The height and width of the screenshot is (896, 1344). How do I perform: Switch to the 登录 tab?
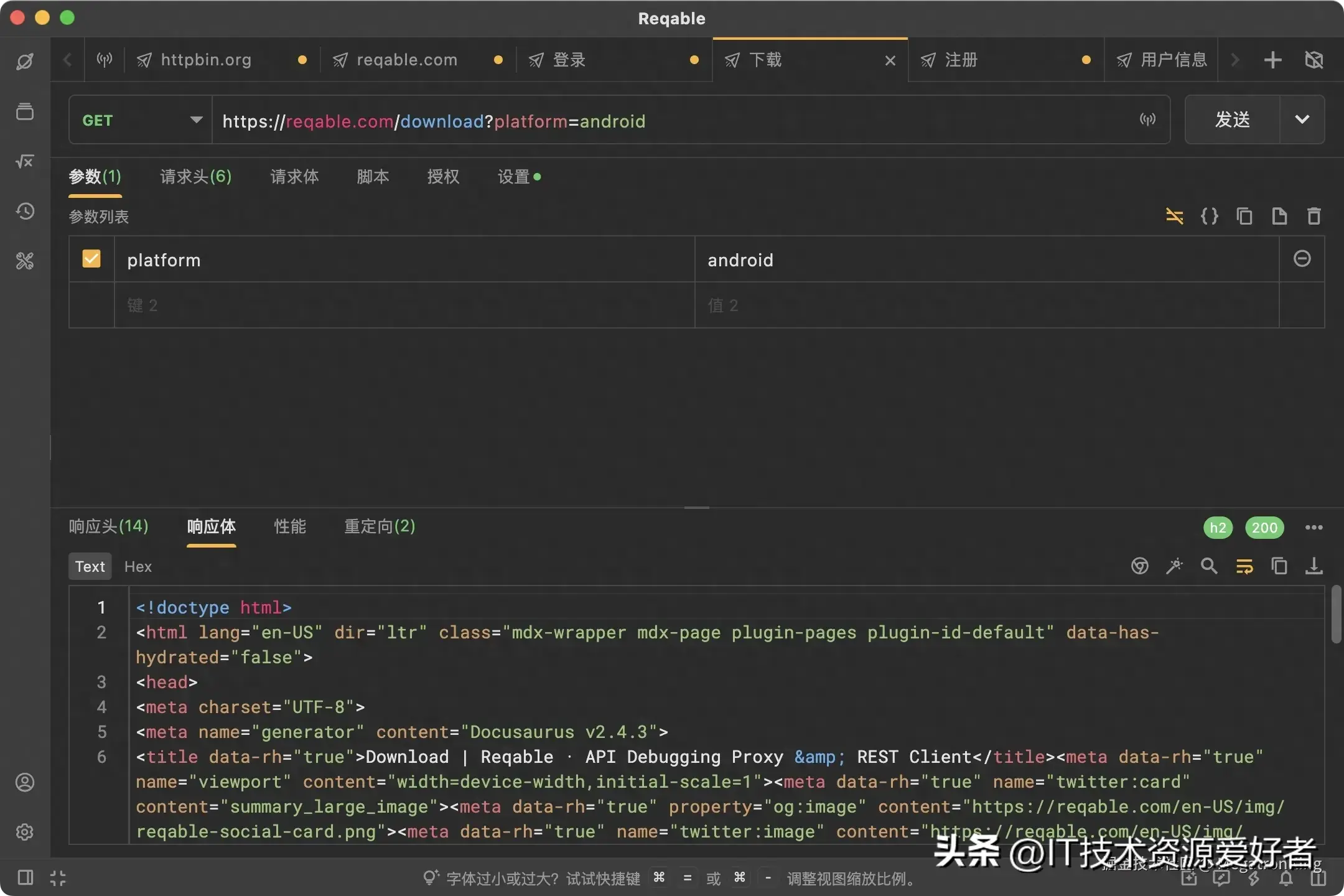[614, 60]
